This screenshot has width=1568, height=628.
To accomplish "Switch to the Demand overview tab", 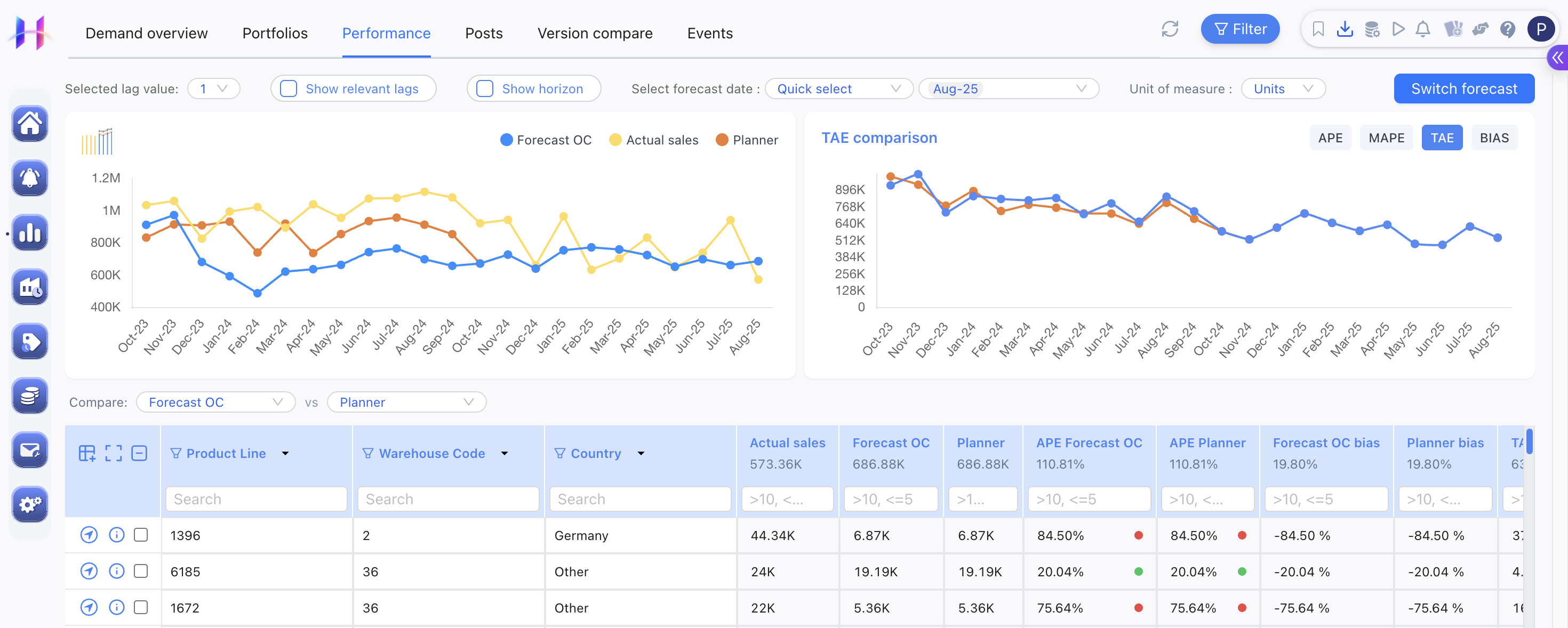I will pos(146,34).
